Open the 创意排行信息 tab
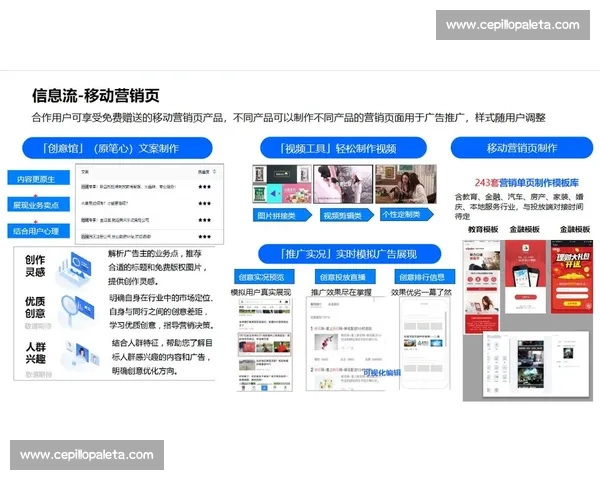 click(x=425, y=277)
